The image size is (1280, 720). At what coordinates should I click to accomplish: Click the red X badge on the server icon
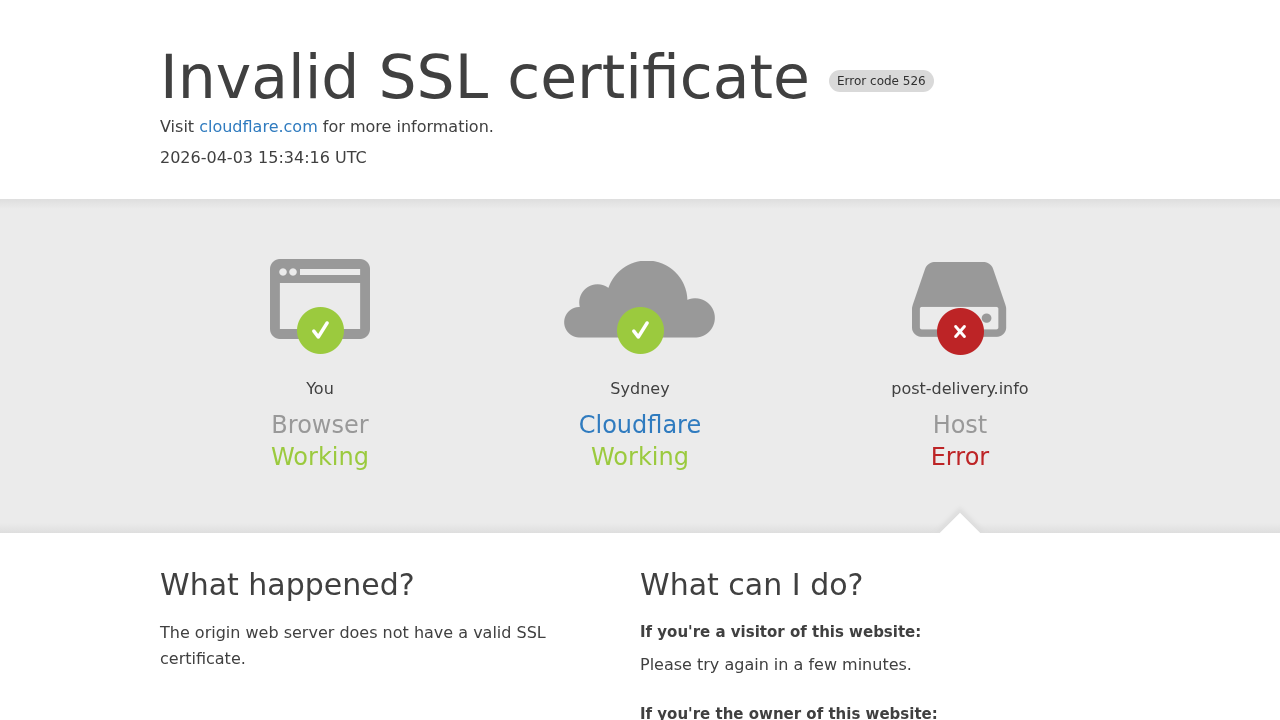coord(961,329)
